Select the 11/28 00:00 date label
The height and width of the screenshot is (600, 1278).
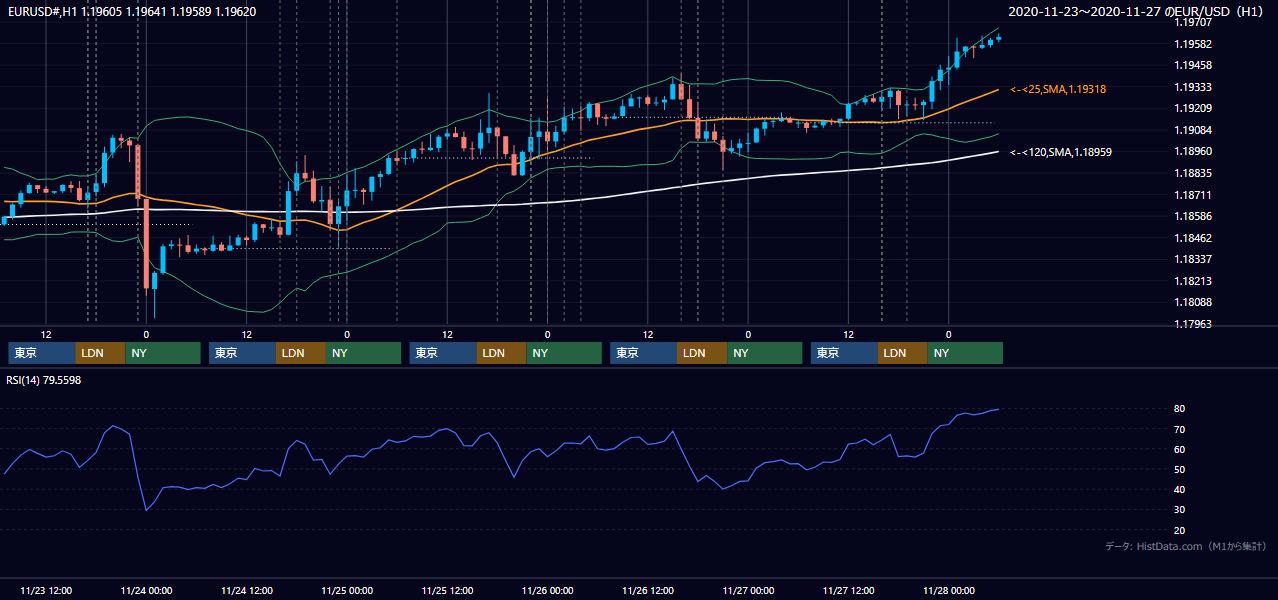[948, 590]
